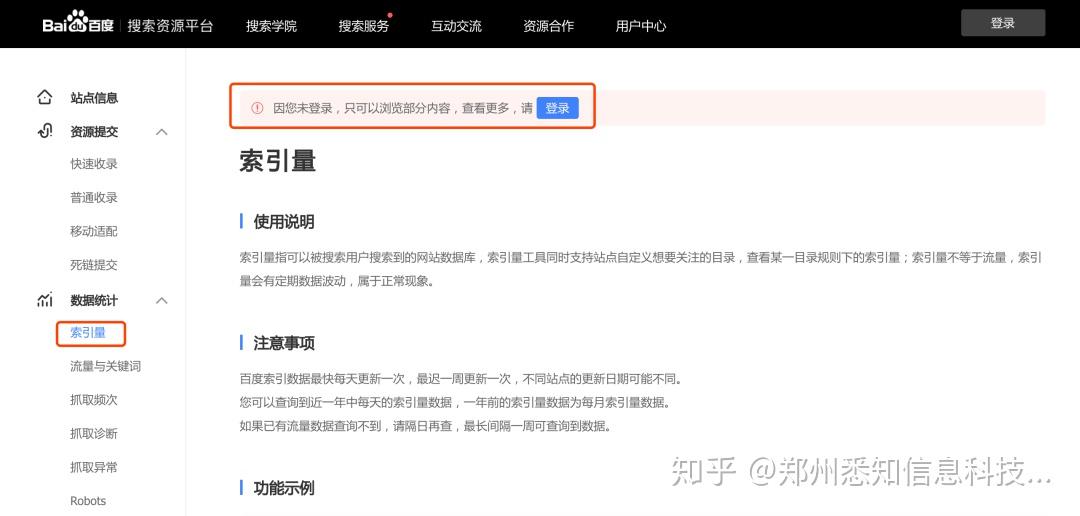1080x516 pixels.
Task: Open 快速收录 in sidebar
Action: 94,164
